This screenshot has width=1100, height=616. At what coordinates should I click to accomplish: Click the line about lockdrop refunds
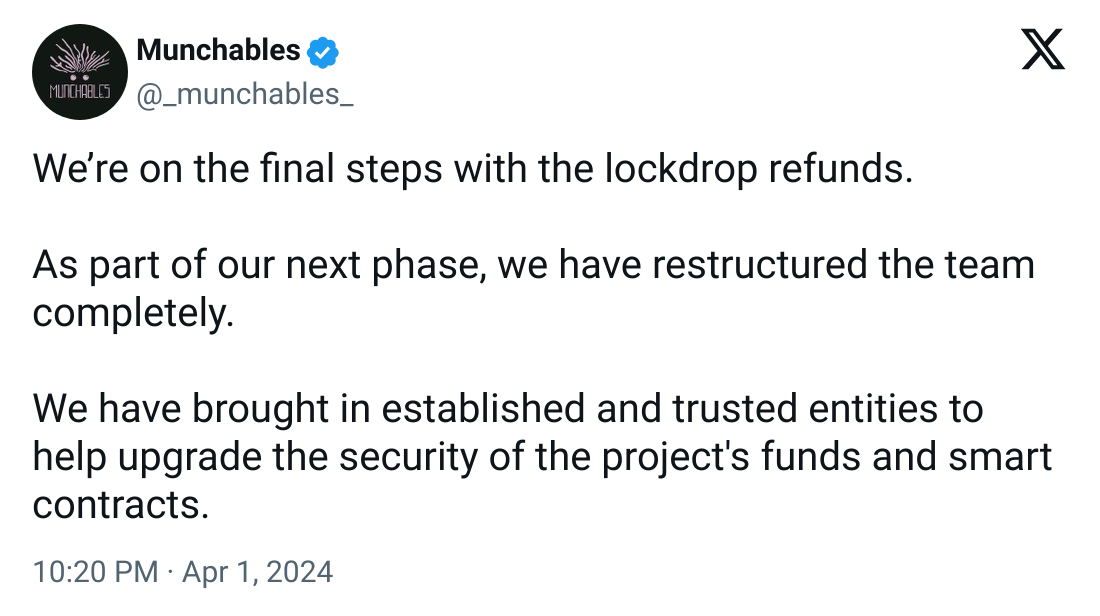[473, 170]
